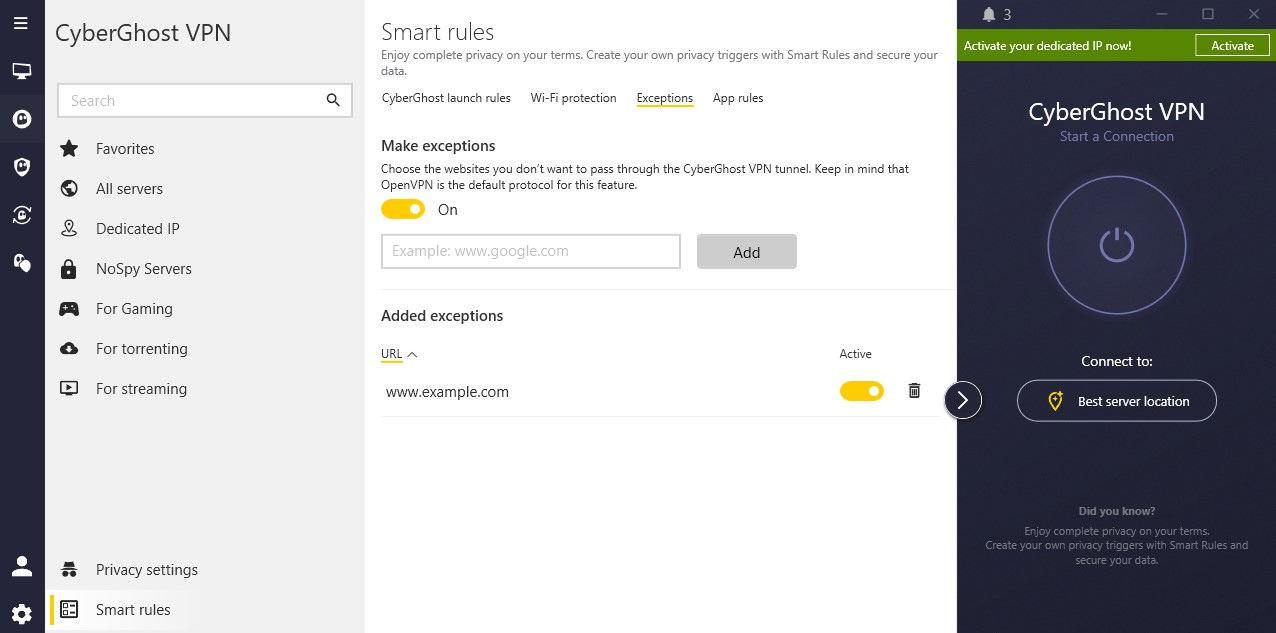
Task: Click the location pin in Best server location
Action: point(1055,402)
